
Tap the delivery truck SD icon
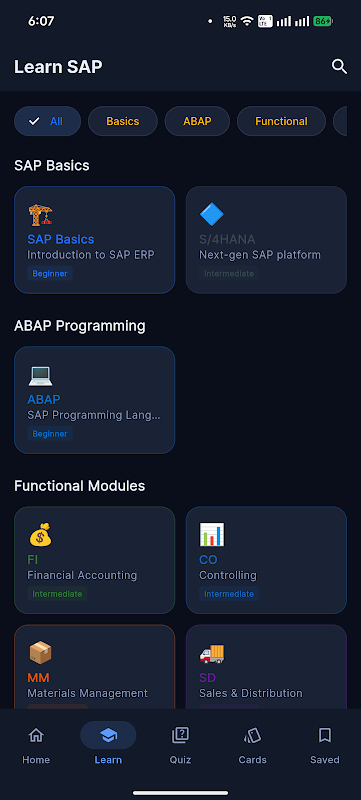click(x=212, y=653)
